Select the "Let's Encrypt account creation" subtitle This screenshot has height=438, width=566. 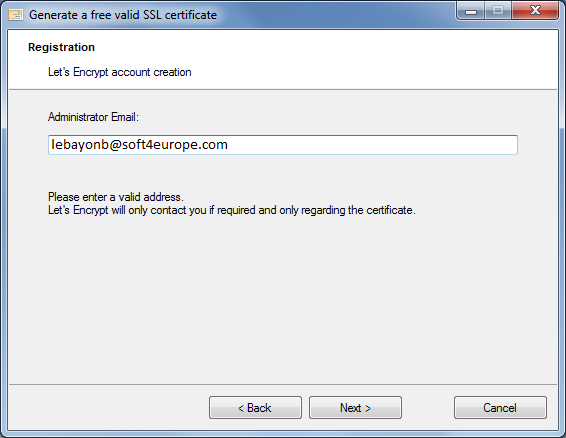tap(119, 72)
